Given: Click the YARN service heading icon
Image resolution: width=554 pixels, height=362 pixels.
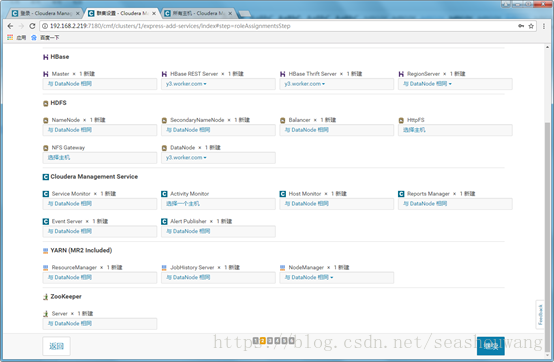Looking at the screenshot, I should pyautogui.click(x=46, y=251).
